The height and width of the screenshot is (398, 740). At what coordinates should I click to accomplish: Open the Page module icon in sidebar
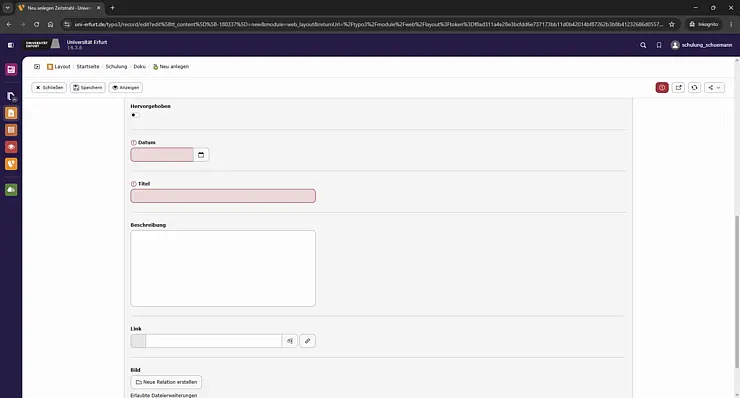click(x=11, y=113)
